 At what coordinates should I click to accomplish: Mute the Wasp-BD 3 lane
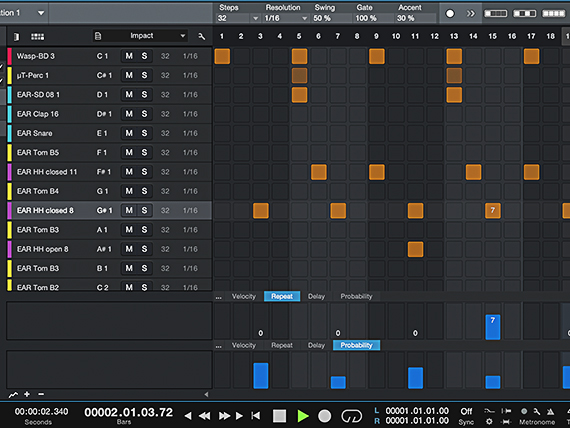click(x=129, y=56)
